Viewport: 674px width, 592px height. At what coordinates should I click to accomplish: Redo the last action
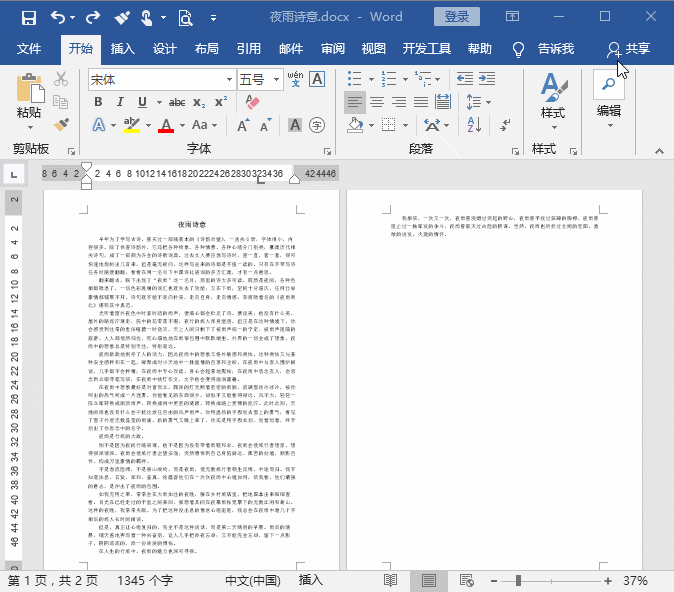tap(92, 18)
